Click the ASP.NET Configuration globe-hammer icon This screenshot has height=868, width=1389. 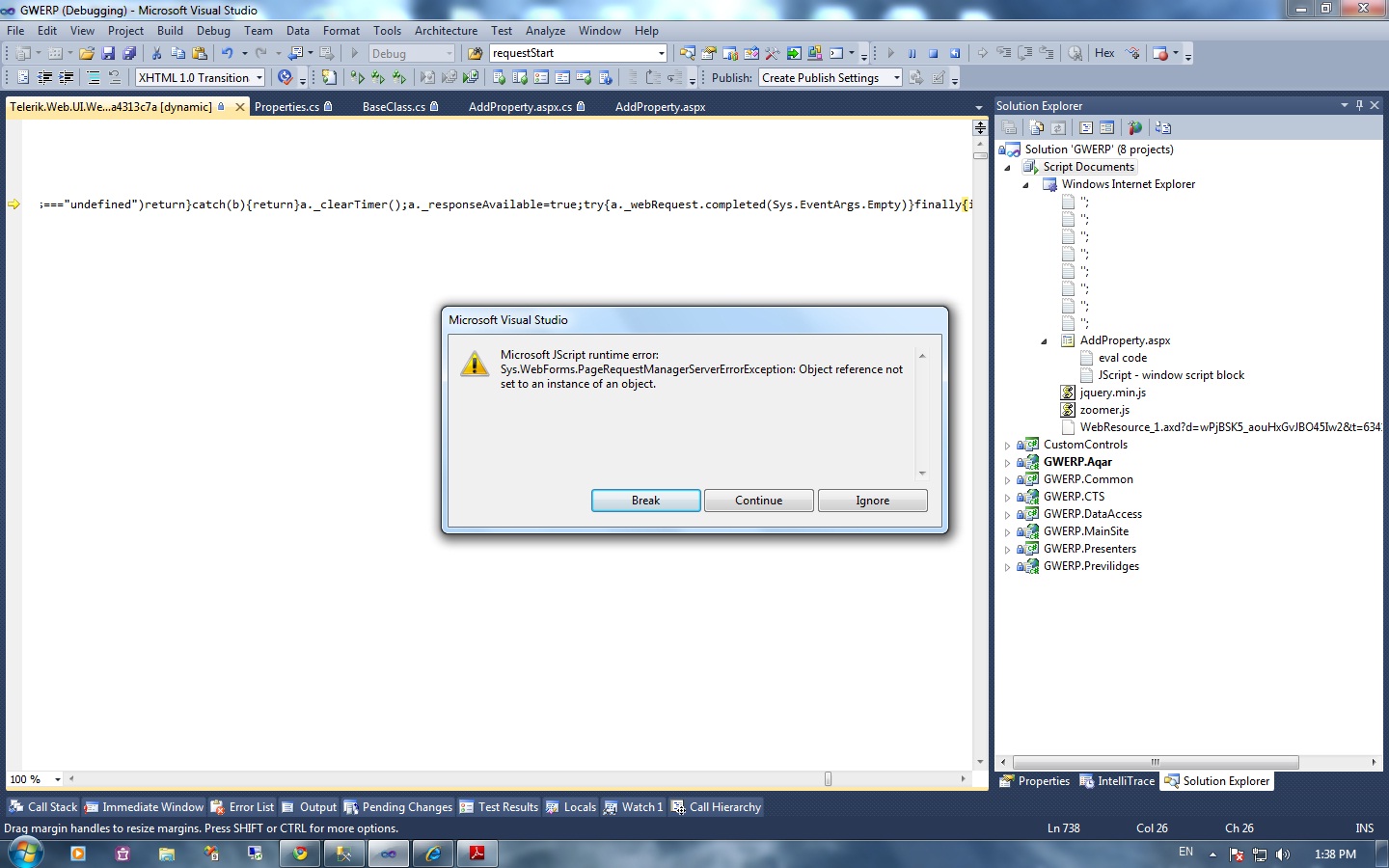pos(1134,127)
